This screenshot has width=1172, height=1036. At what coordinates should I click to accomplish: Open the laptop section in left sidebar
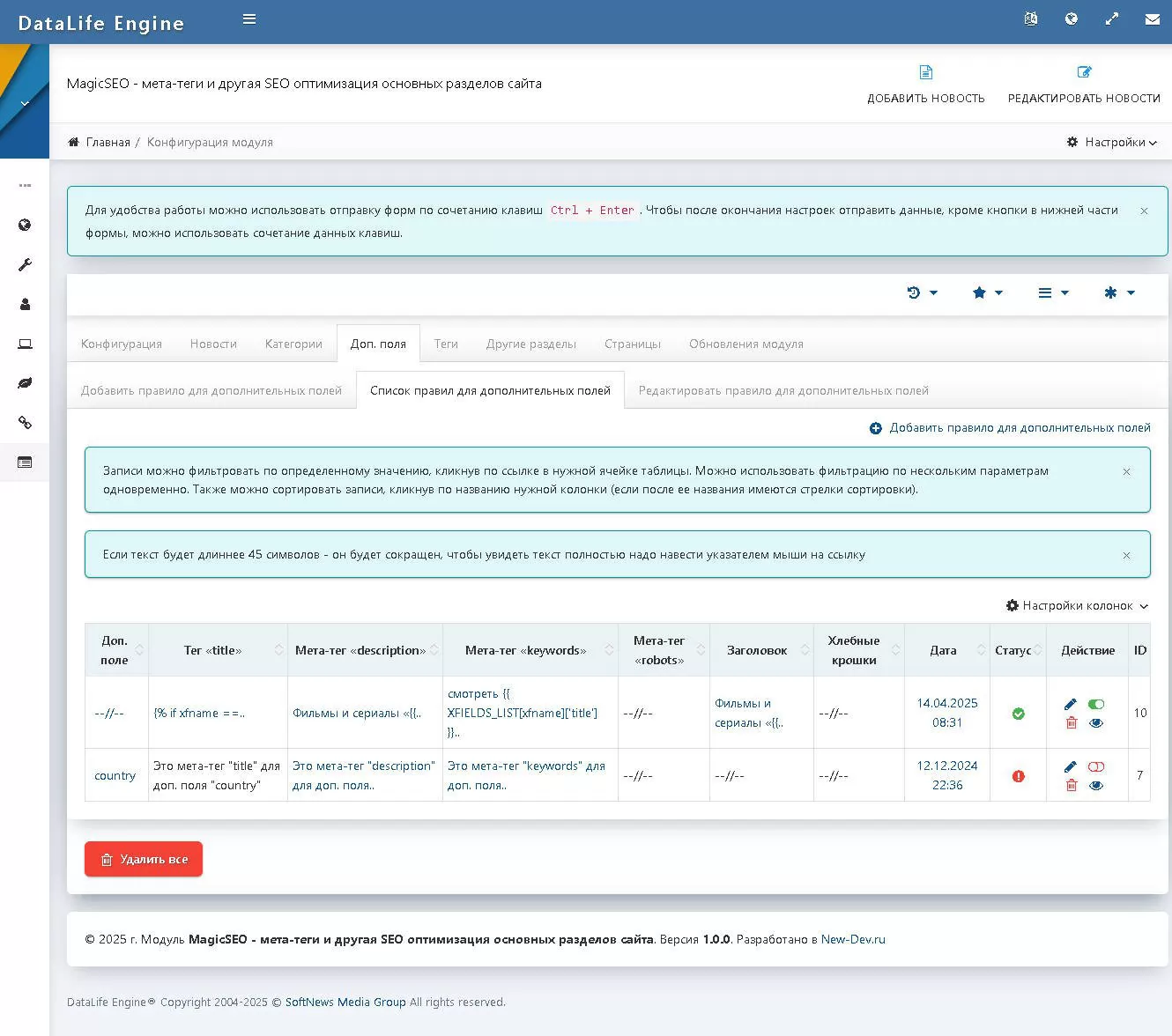coord(25,344)
